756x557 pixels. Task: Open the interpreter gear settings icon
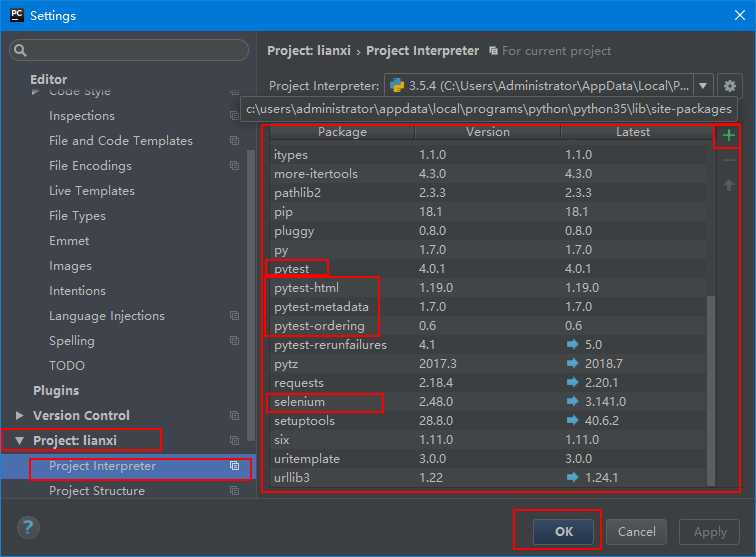pos(729,86)
